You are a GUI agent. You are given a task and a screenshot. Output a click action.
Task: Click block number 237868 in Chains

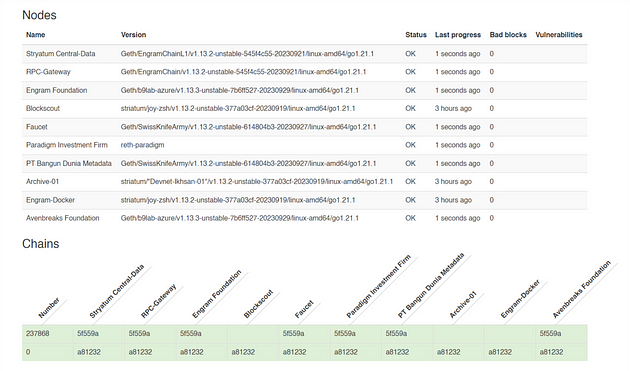click(x=38, y=334)
